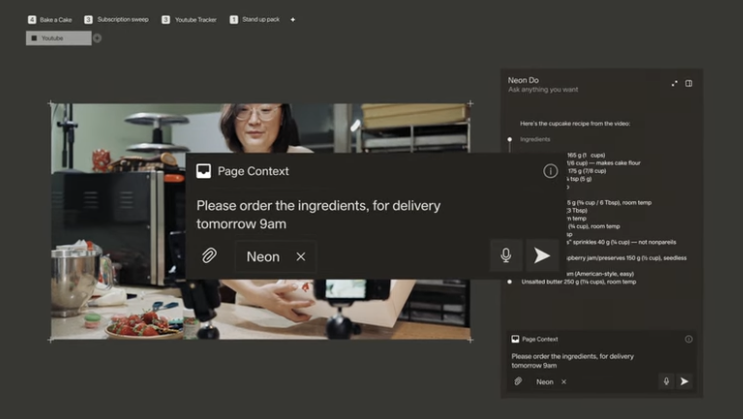Click the paperclip in the Neon Do panel

[x=518, y=381]
